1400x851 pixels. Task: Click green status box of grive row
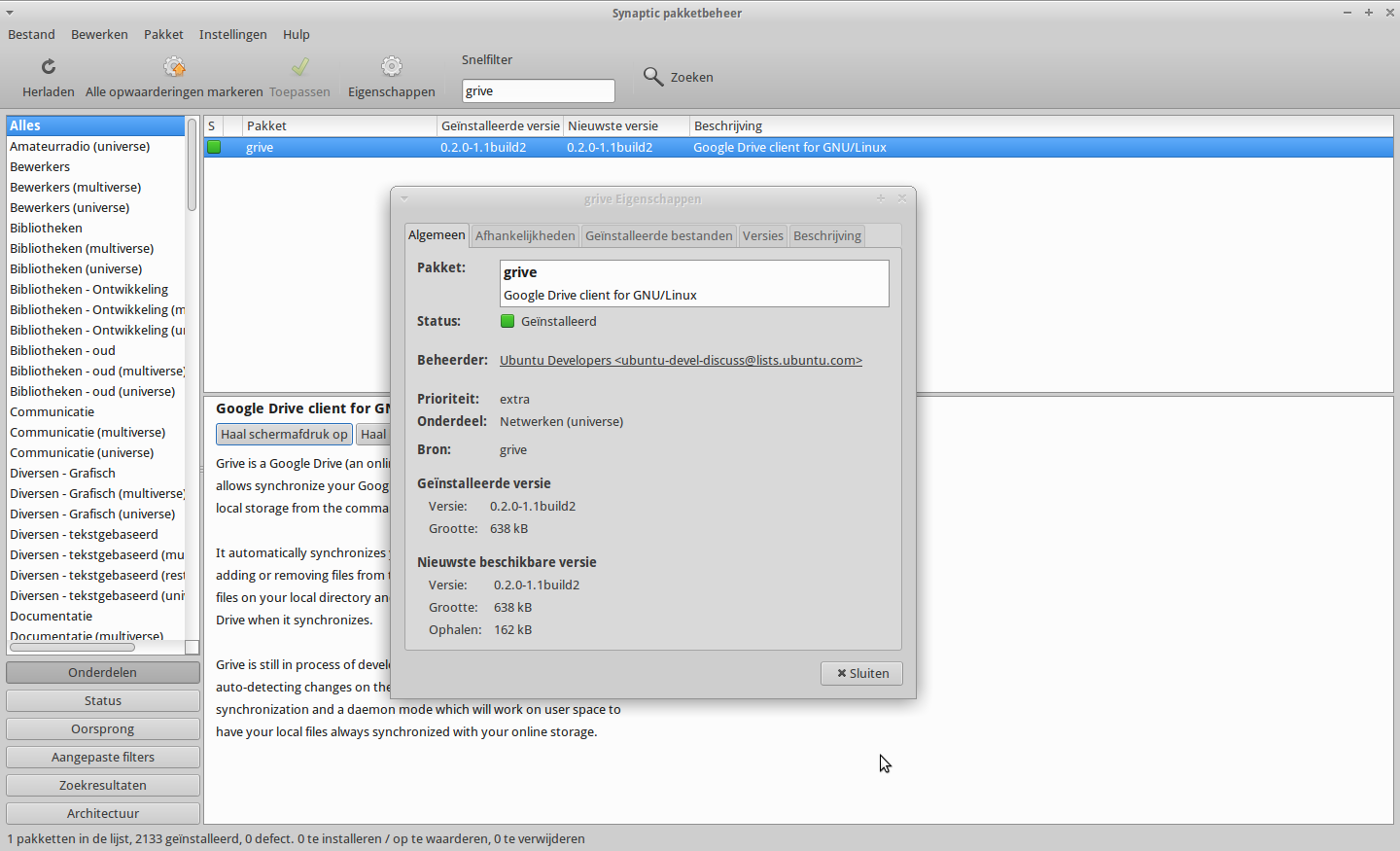(x=214, y=147)
